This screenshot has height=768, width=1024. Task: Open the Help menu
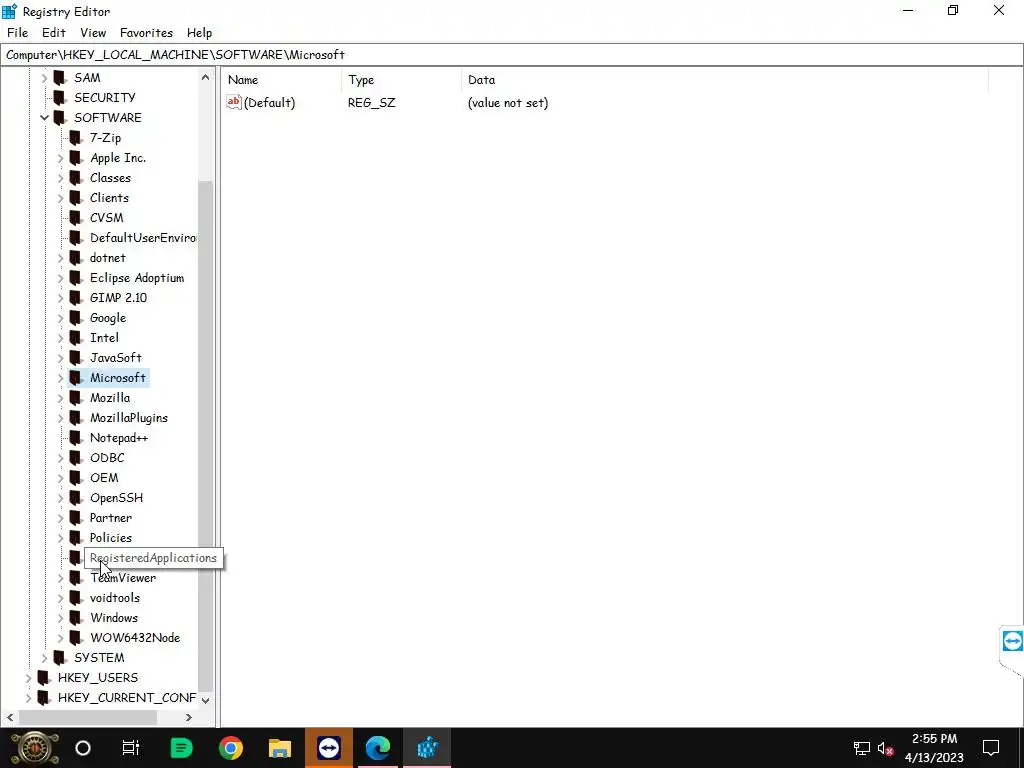(x=199, y=33)
